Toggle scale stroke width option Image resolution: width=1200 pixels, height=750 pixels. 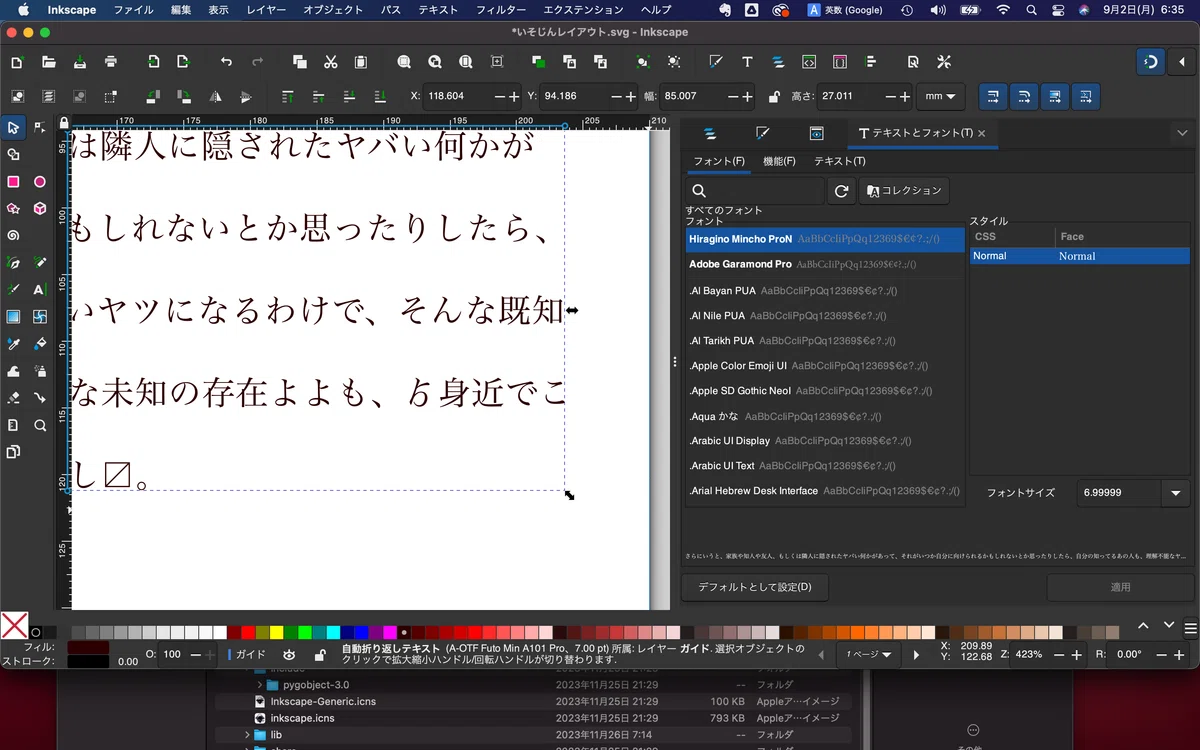click(x=993, y=97)
